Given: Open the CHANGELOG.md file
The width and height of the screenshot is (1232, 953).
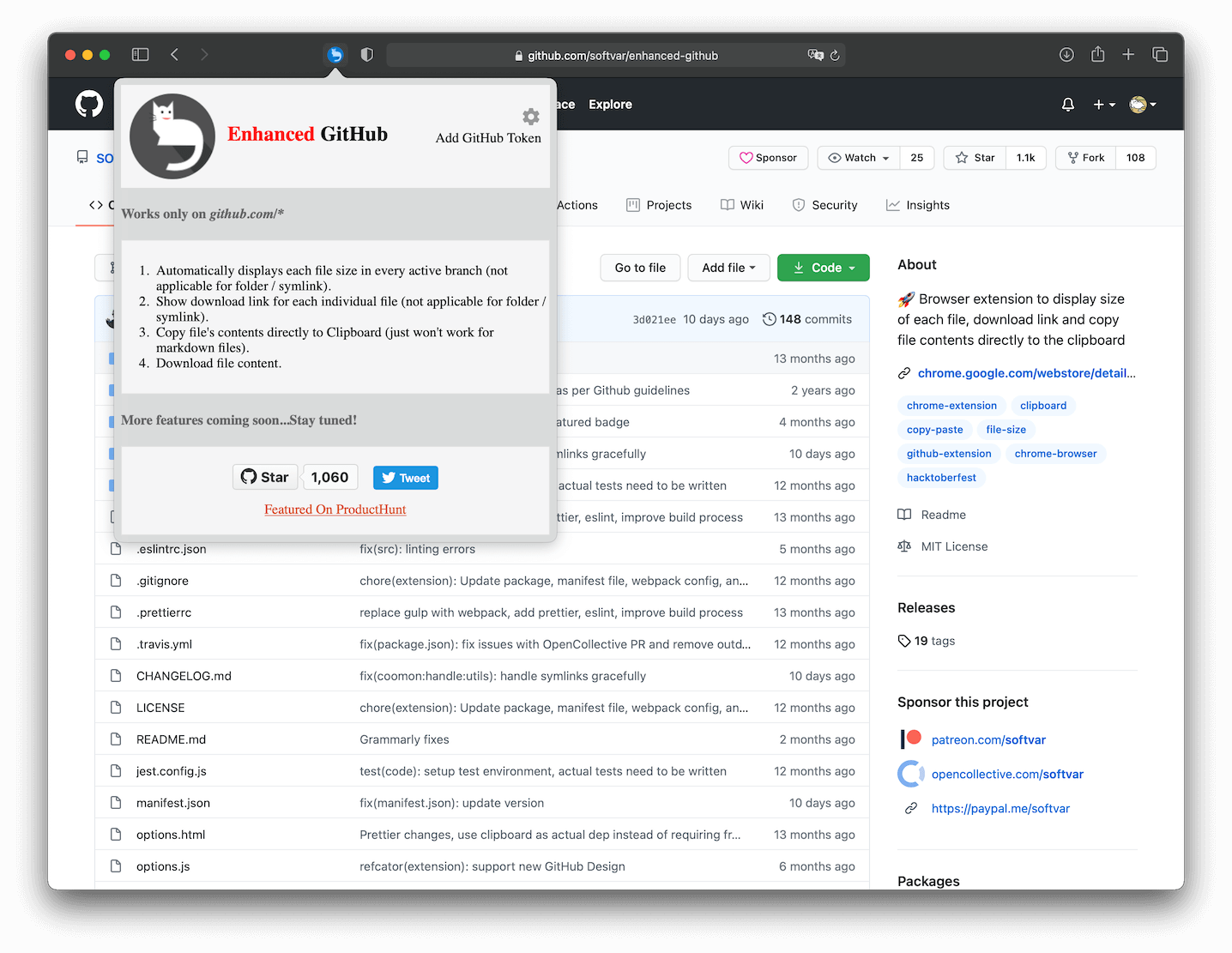Looking at the screenshot, I should [184, 676].
